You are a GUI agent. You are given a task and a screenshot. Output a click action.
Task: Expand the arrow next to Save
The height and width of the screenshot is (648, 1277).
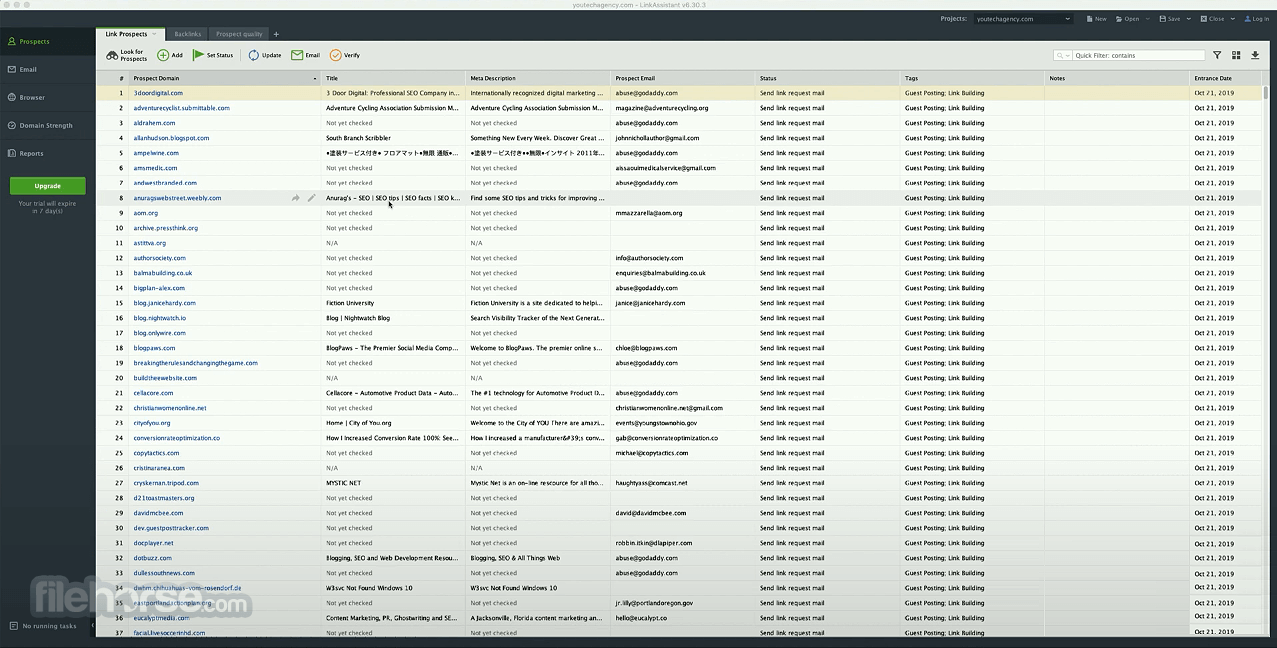tap(1188, 19)
